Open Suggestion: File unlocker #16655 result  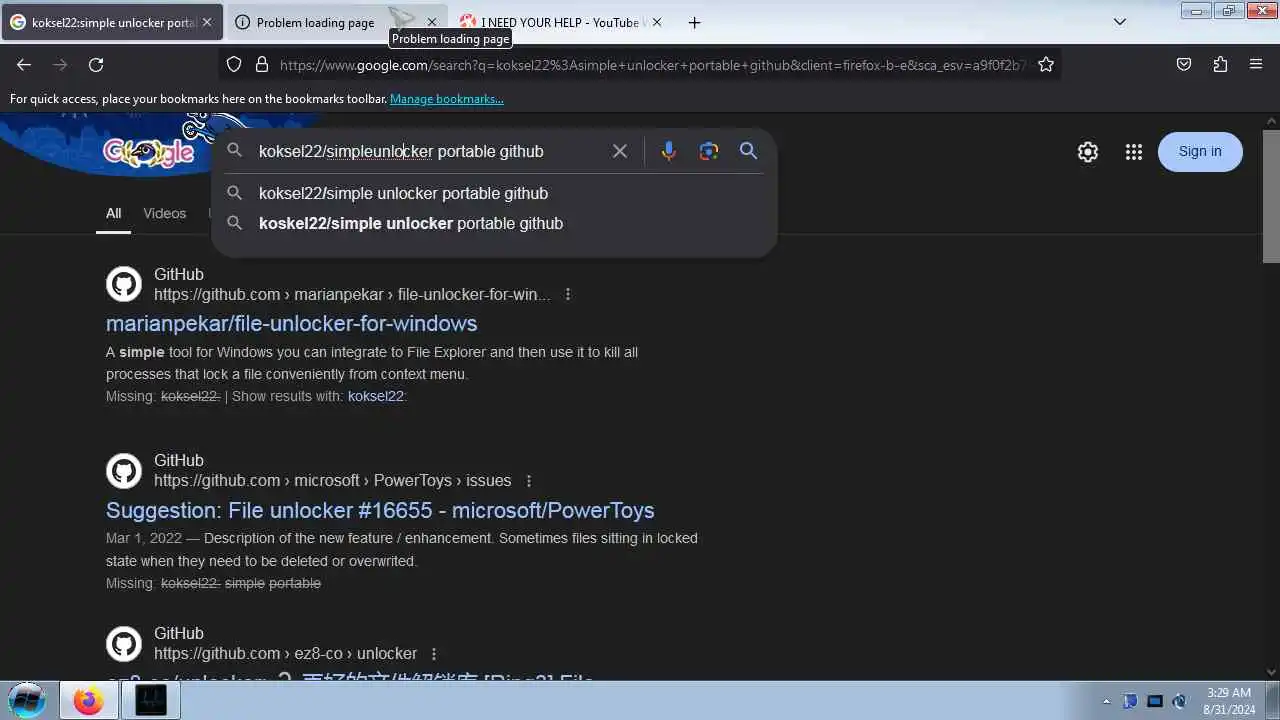[x=380, y=510]
